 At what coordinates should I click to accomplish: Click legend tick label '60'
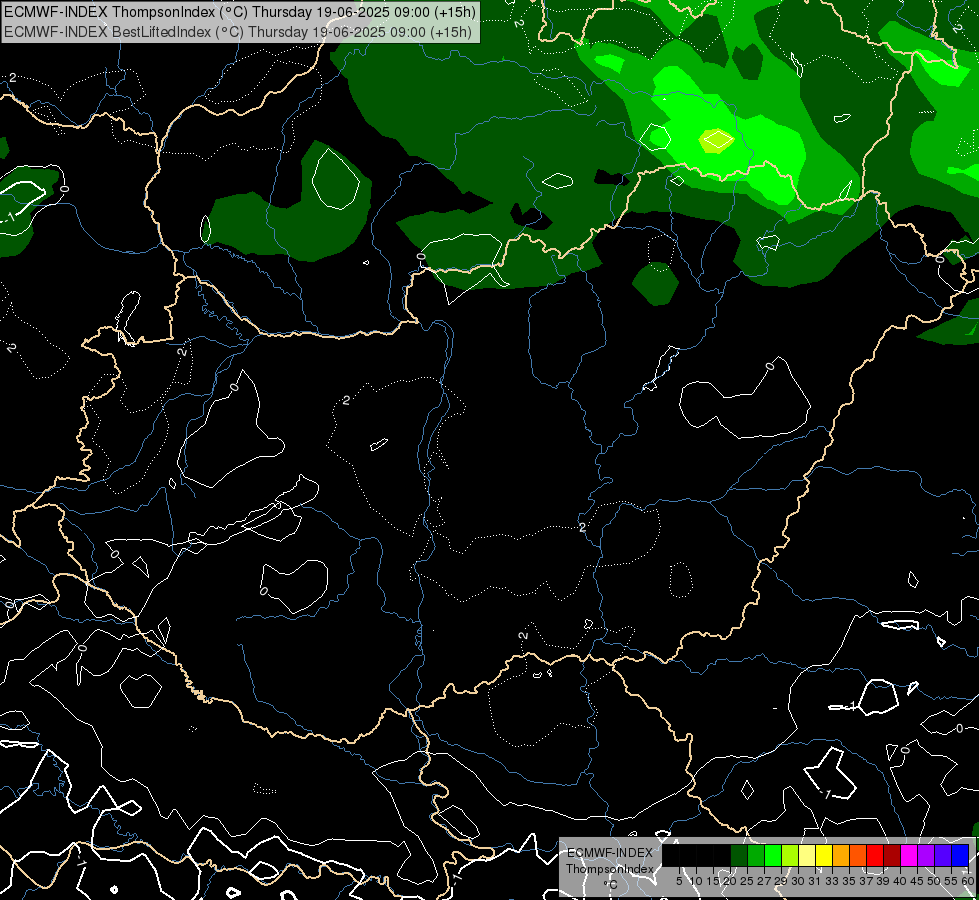pyautogui.click(x=968, y=881)
